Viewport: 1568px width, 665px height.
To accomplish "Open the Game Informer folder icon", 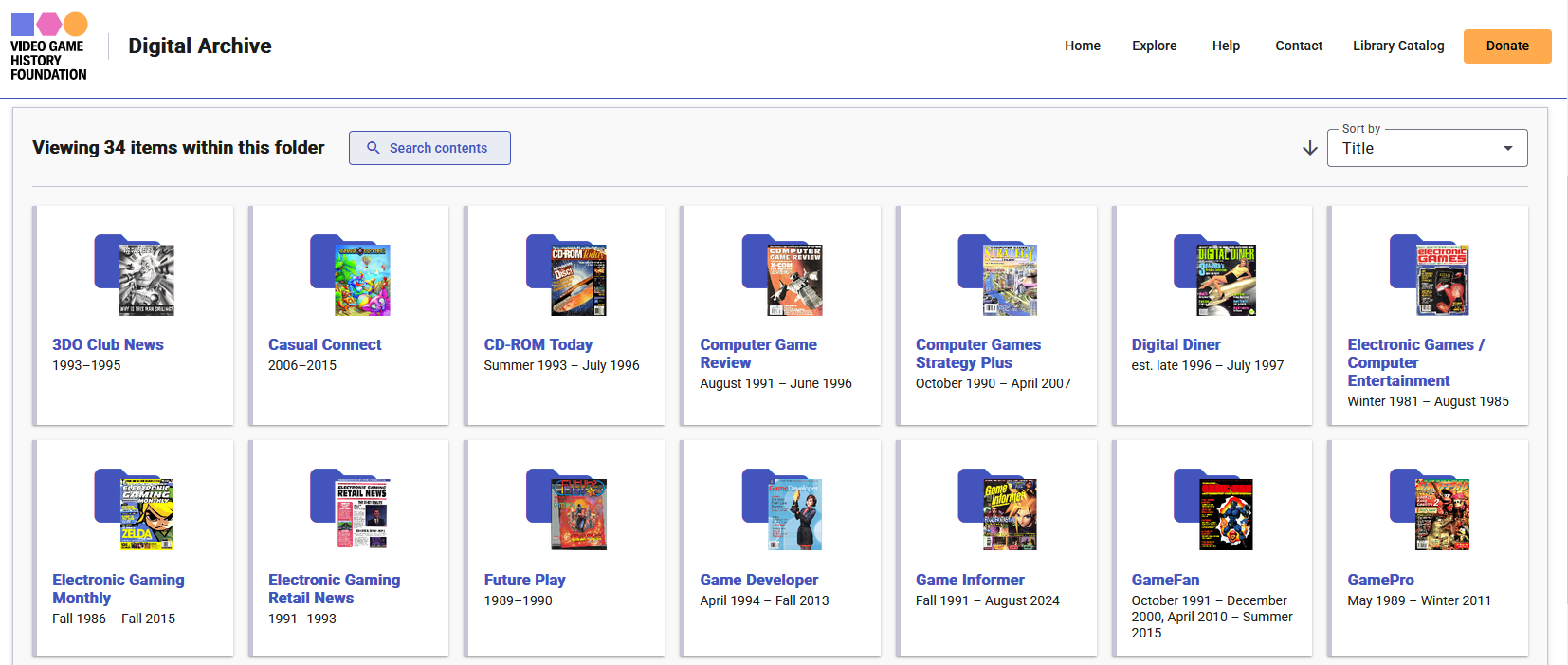I will 997,509.
